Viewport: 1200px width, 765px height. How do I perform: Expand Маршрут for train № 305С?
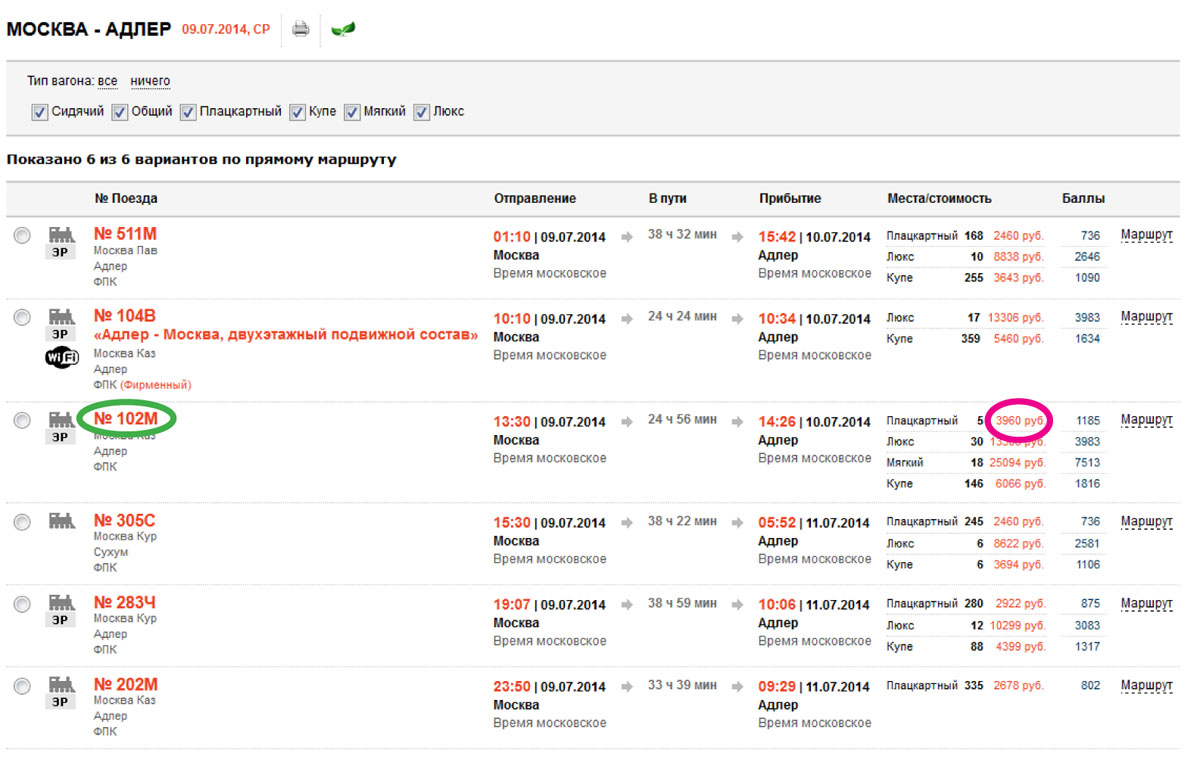[x=1146, y=521]
